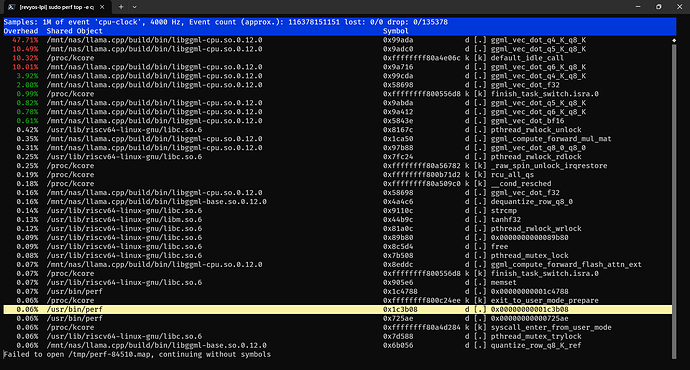Select the 2.00% ggml_vec_dot_f32 row
This screenshot has width=690, height=370.
338,85
